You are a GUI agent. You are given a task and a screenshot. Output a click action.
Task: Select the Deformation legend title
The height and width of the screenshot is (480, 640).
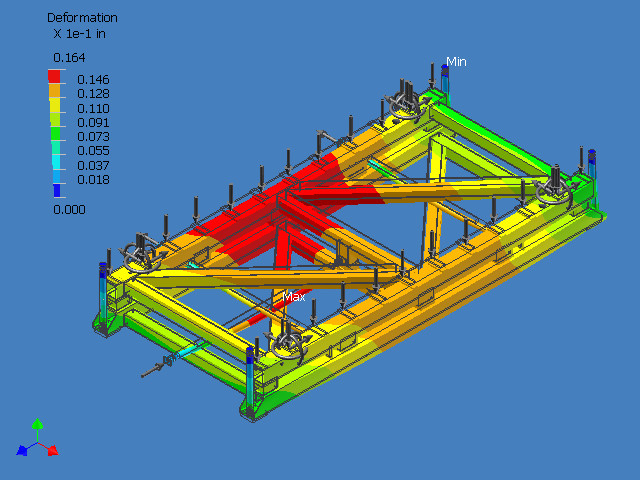[82, 18]
